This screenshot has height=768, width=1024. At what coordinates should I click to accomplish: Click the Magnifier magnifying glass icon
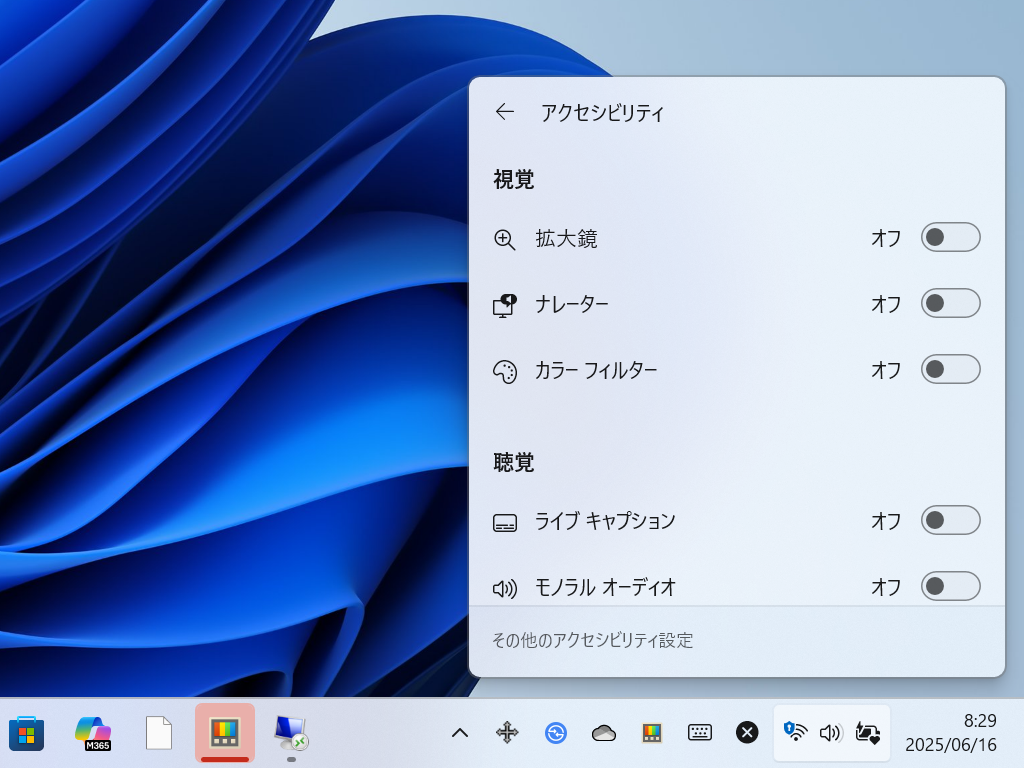pyautogui.click(x=505, y=239)
